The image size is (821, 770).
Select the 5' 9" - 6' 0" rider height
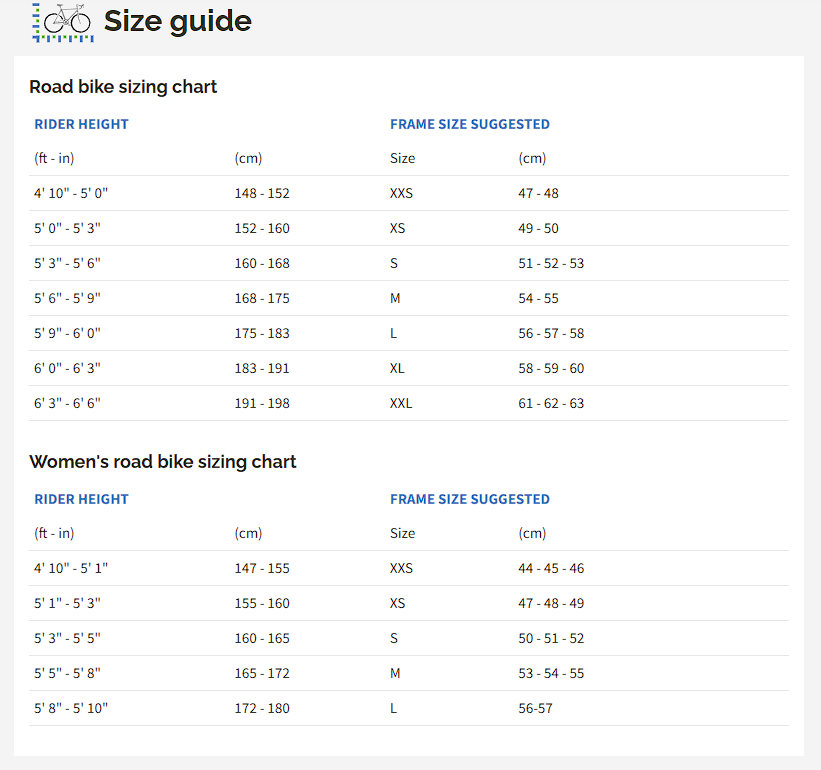click(67, 333)
